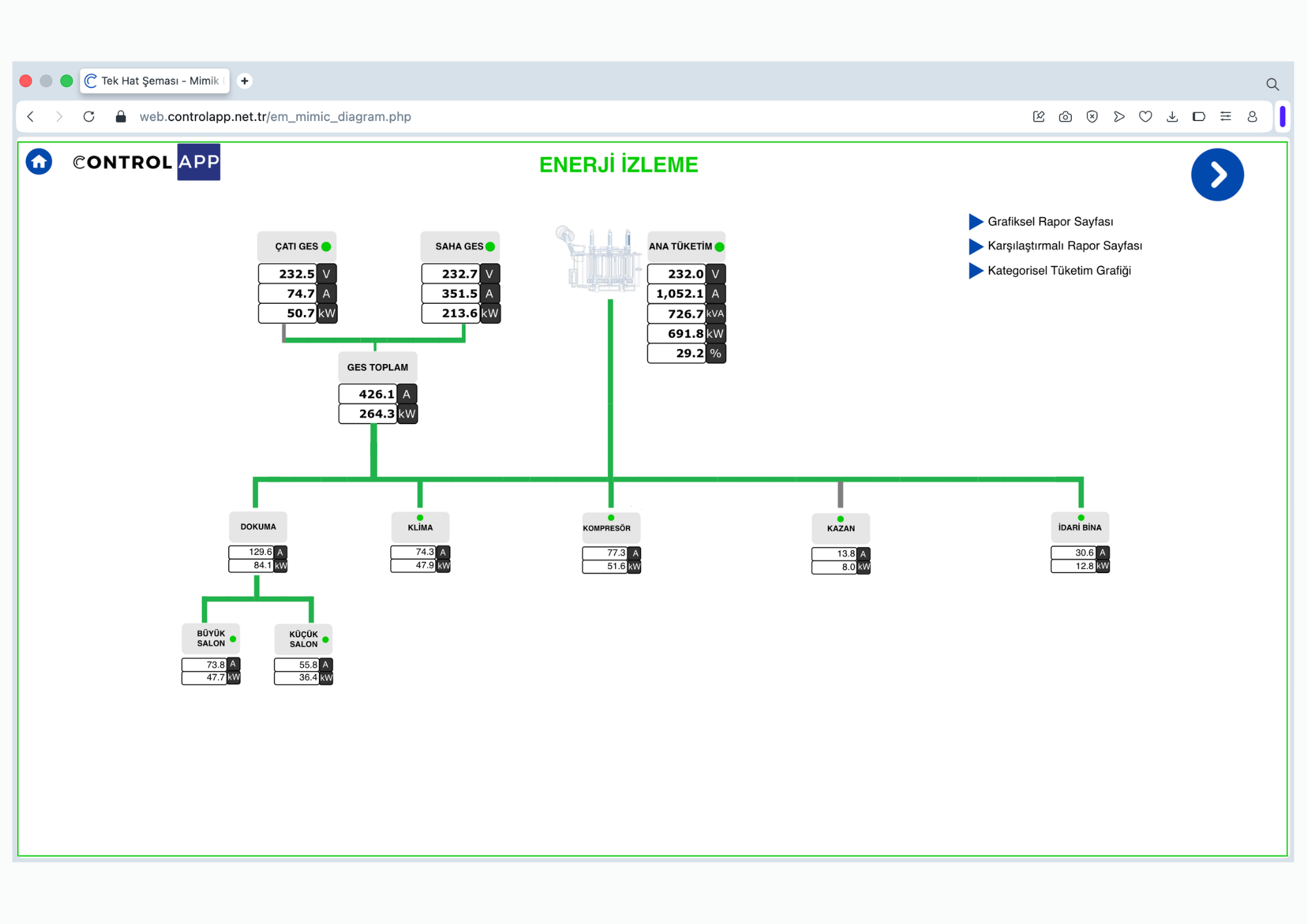The image size is (1307, 924).
Task: Open the camera snapshot toolbar icon
Action: (1065, 116)
